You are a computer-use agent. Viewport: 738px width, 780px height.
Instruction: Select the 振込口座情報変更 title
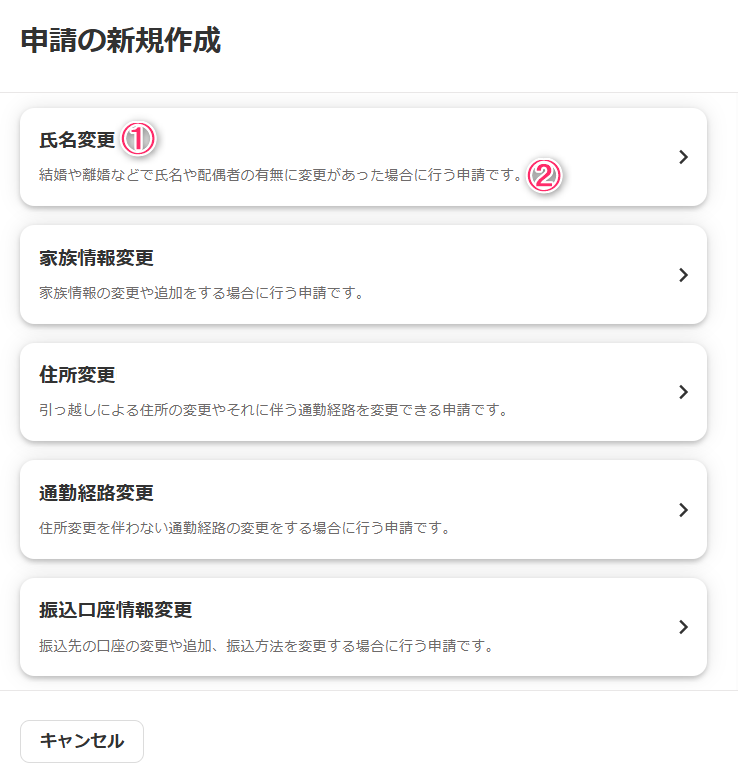point(115,610)
